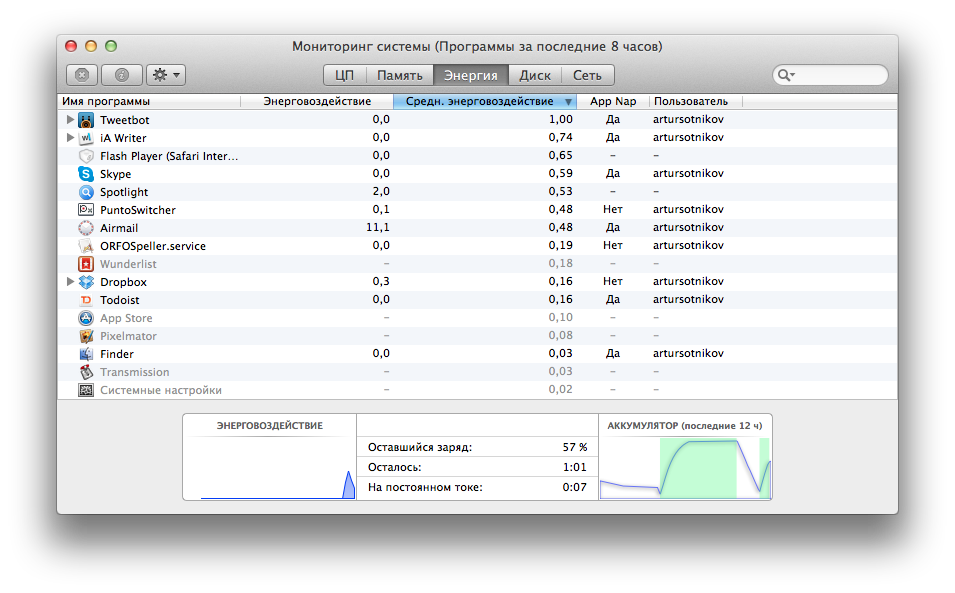955x593 pixels.
Task: Select the Dropbox app icon
Action: click(x=85, y=282)
